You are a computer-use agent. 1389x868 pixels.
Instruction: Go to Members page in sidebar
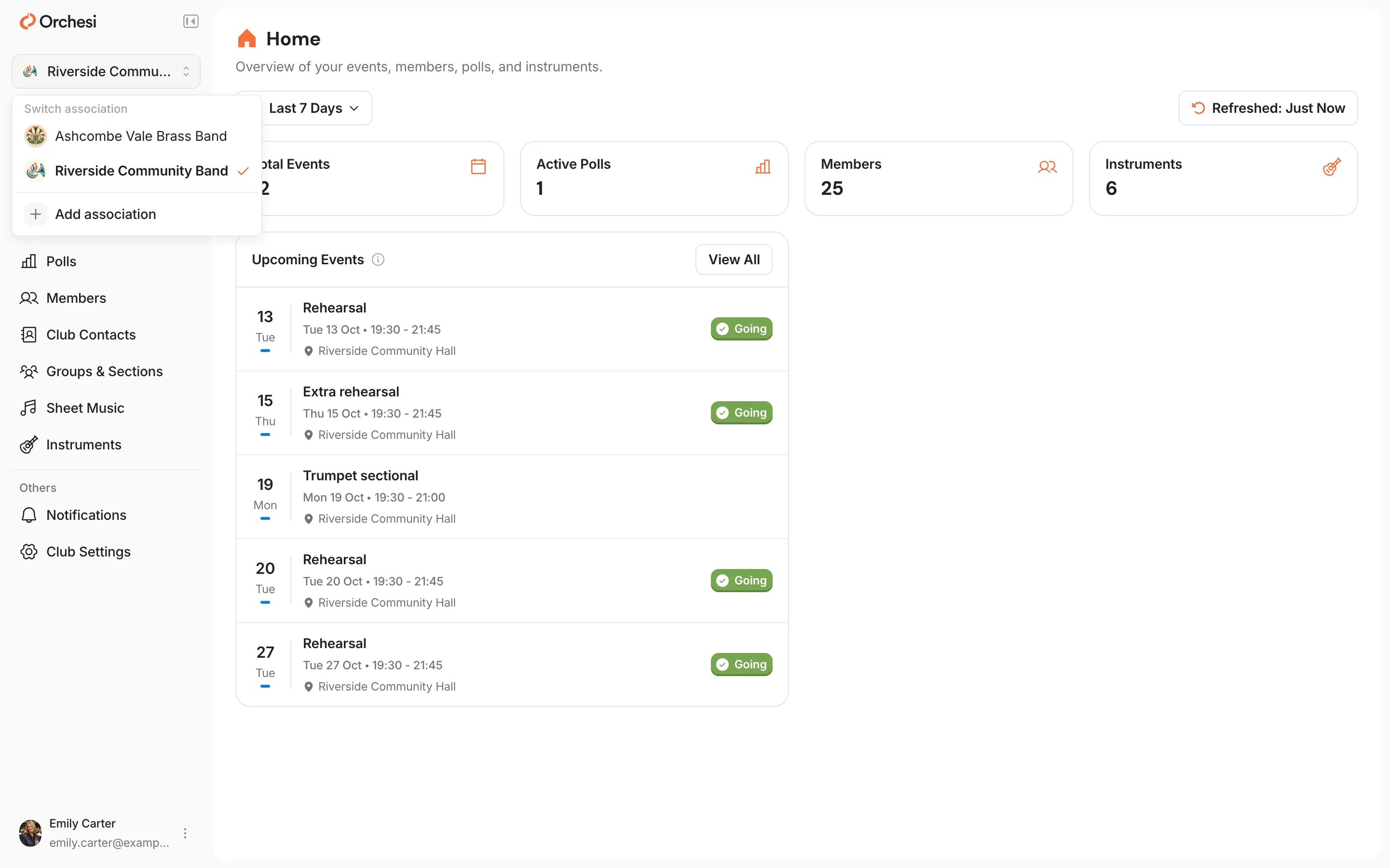click(106, 298)
